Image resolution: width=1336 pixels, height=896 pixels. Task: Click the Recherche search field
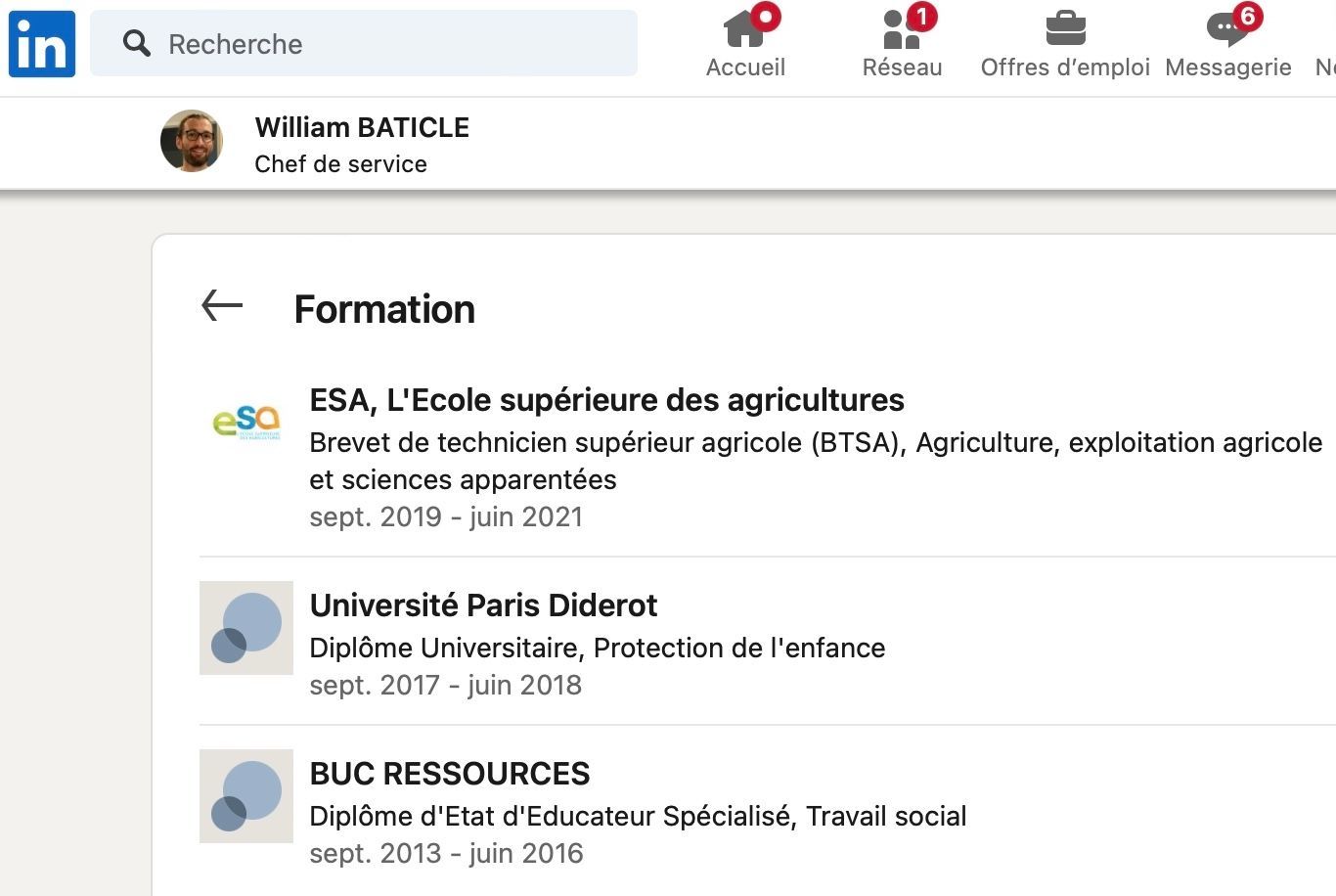[x=364, y=44]
